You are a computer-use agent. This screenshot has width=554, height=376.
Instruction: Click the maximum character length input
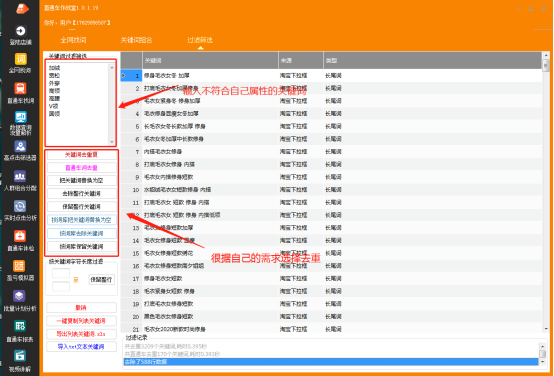pos(61,286)
